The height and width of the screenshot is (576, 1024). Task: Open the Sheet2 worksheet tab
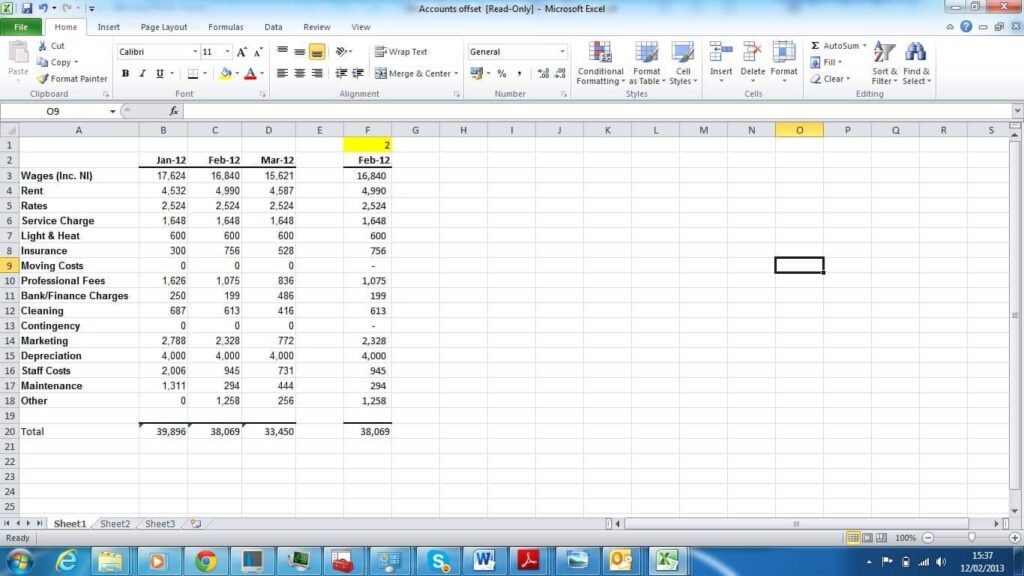115,523
